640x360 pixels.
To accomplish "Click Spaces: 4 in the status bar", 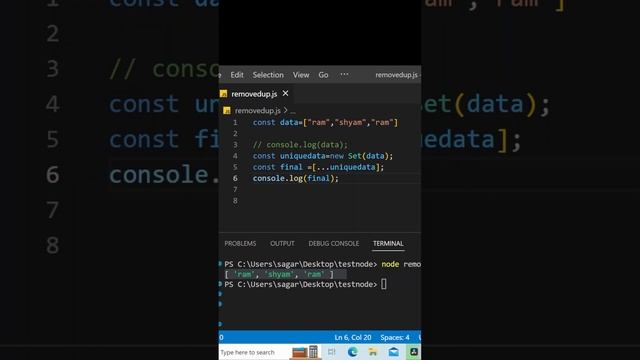I will tap(395, 338).
